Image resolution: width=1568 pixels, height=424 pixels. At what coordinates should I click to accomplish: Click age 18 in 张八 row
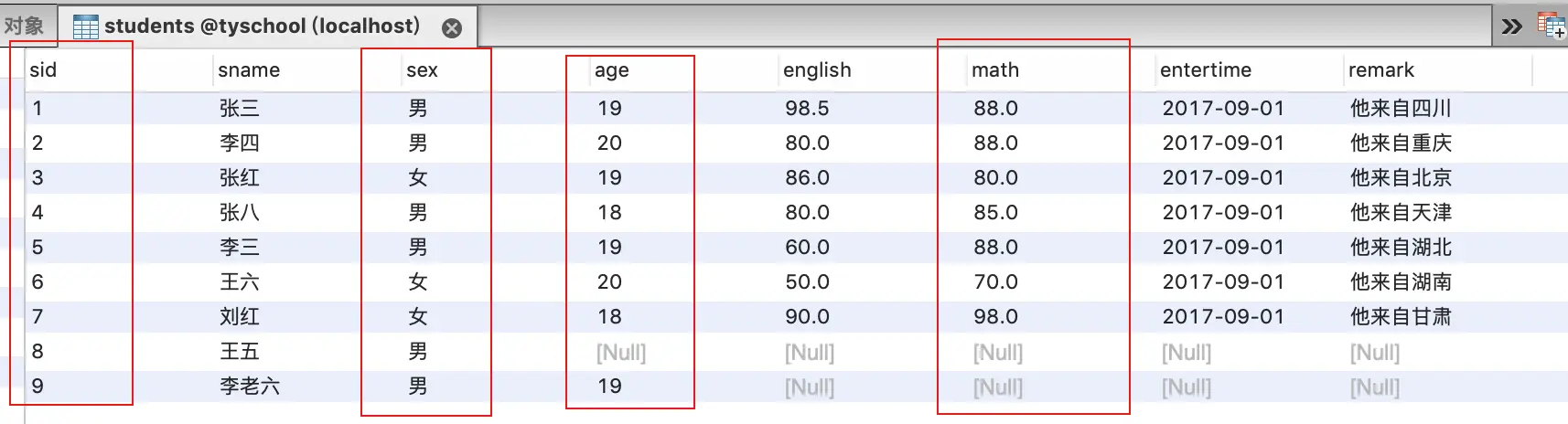coord(609,213)
